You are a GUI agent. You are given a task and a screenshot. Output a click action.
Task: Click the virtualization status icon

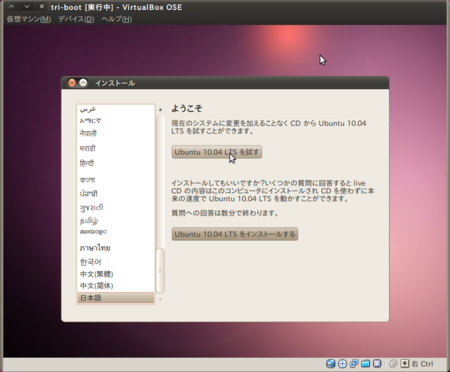377,364
